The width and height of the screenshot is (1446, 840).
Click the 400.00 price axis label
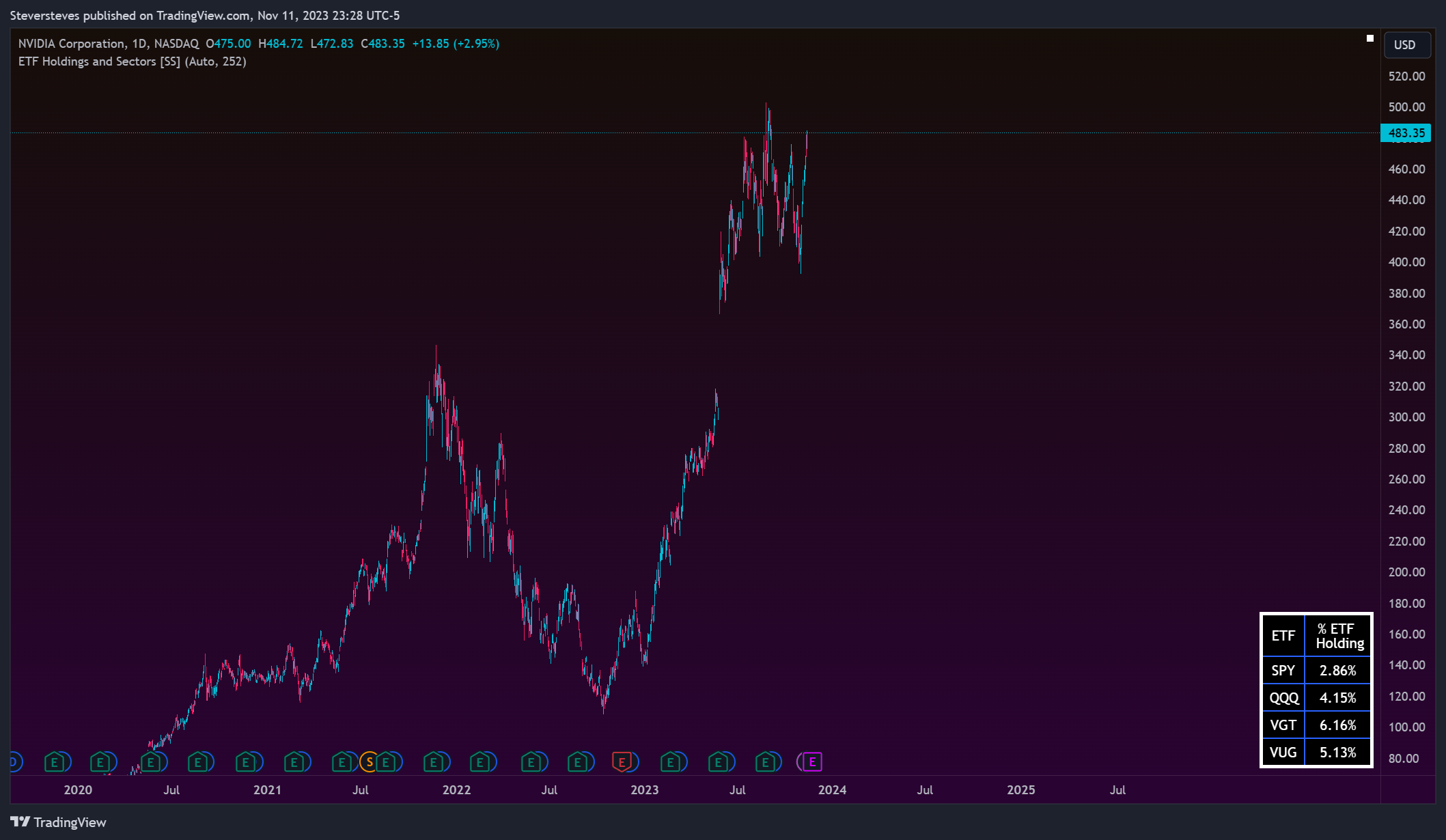click(x=1406, y=262)
